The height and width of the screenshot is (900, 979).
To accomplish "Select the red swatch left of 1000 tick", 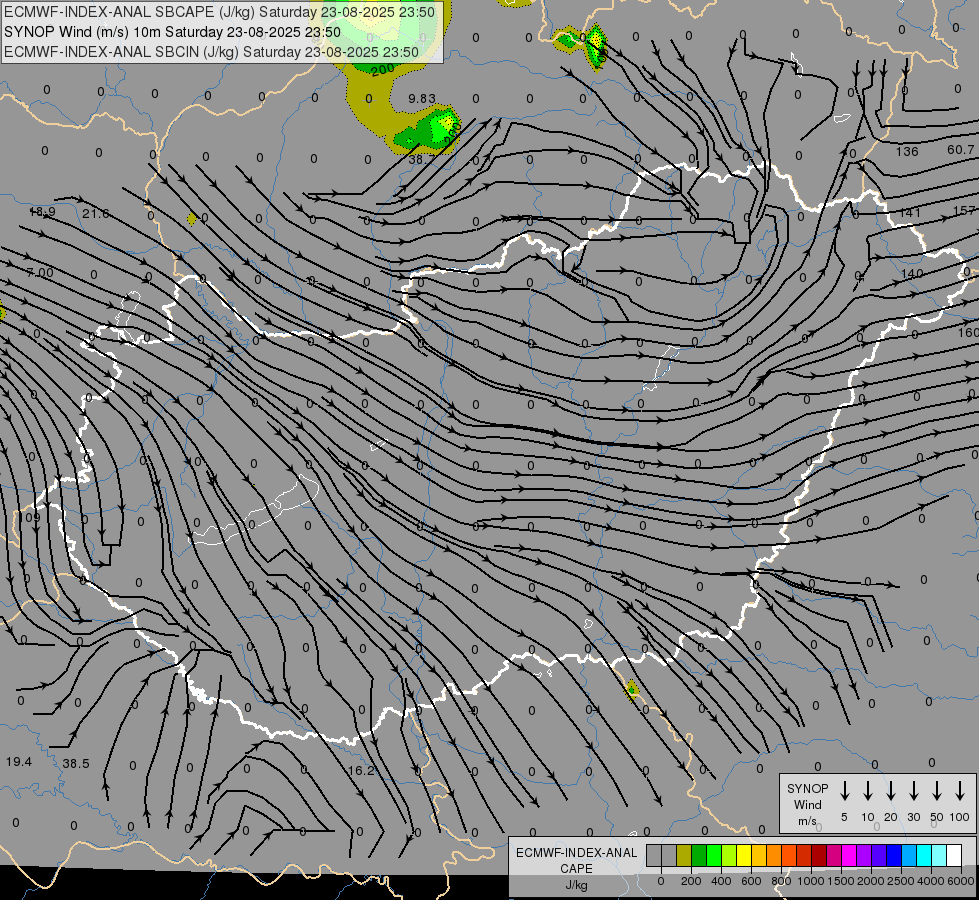I will pyautogui.click(x=804, y=856).
